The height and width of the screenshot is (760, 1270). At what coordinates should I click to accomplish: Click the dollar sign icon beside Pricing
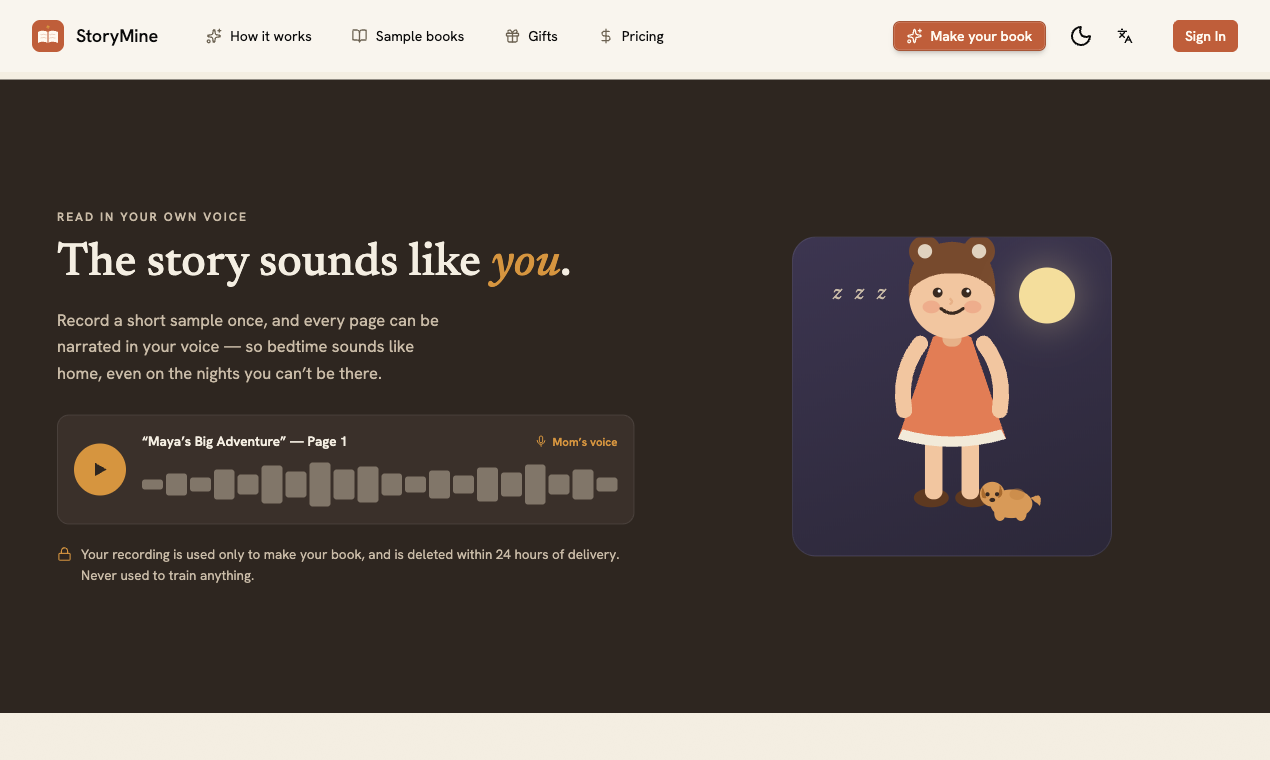(x=605, y=36)
